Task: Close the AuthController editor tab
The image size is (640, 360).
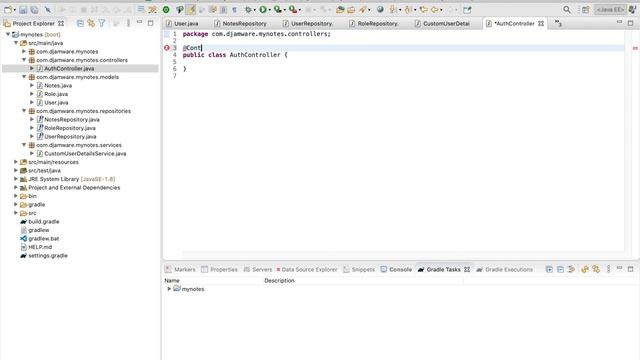Action: tap(541, 24)
